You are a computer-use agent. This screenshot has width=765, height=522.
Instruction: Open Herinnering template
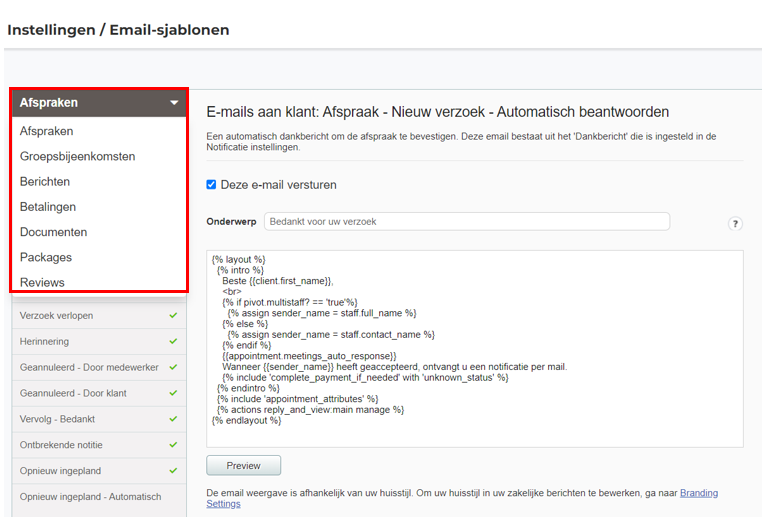[x=99, y=341]
